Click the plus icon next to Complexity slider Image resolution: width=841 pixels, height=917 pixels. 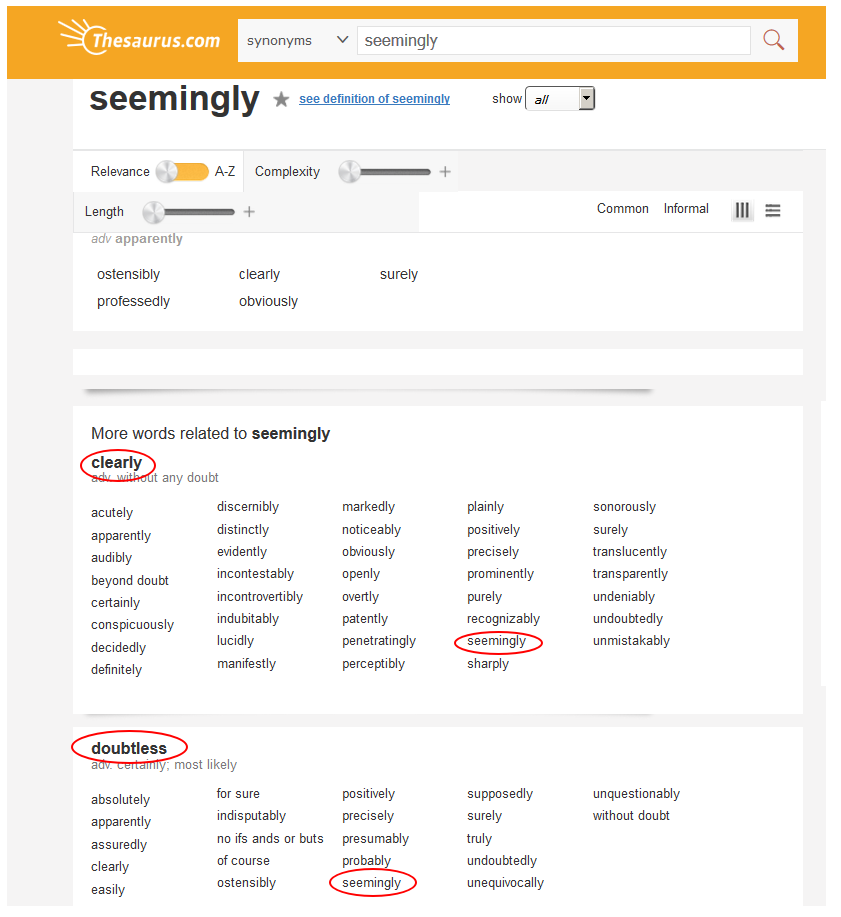(x=445, y=172)
